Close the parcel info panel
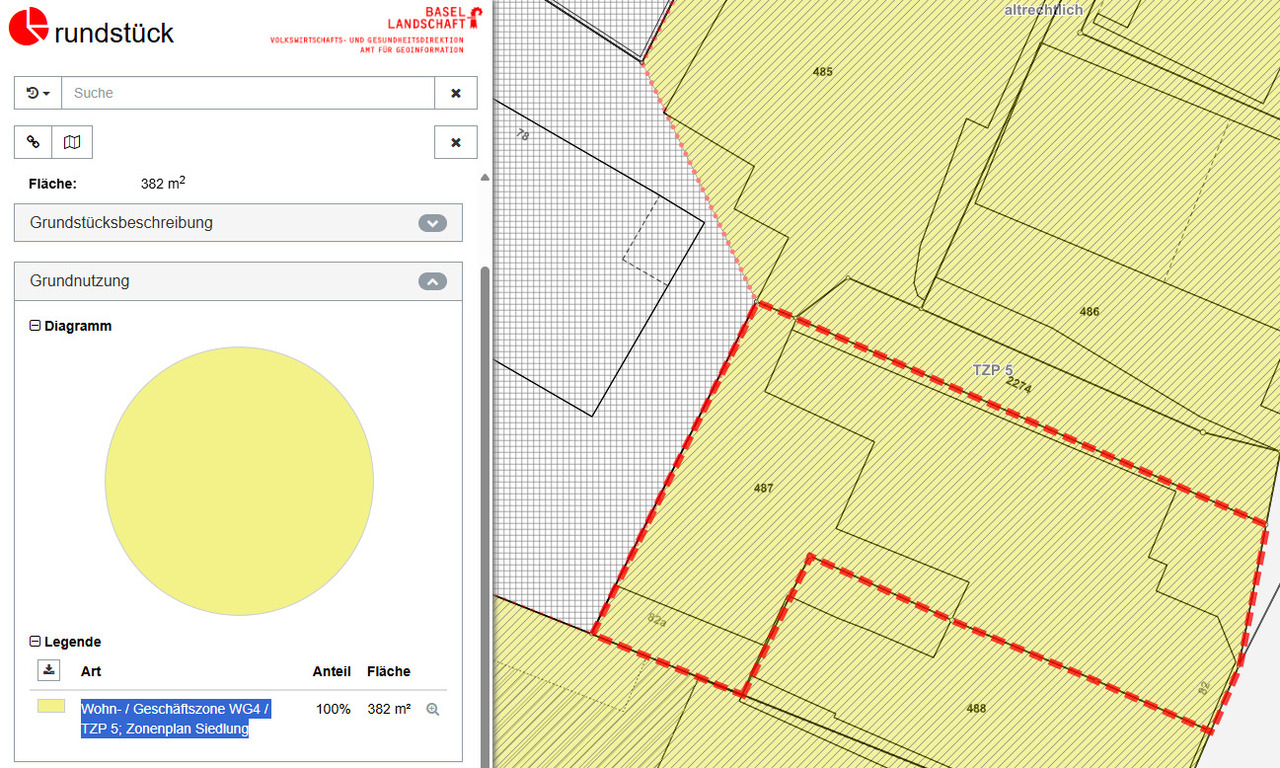1280x768 pixels. [x=456, y=142]
